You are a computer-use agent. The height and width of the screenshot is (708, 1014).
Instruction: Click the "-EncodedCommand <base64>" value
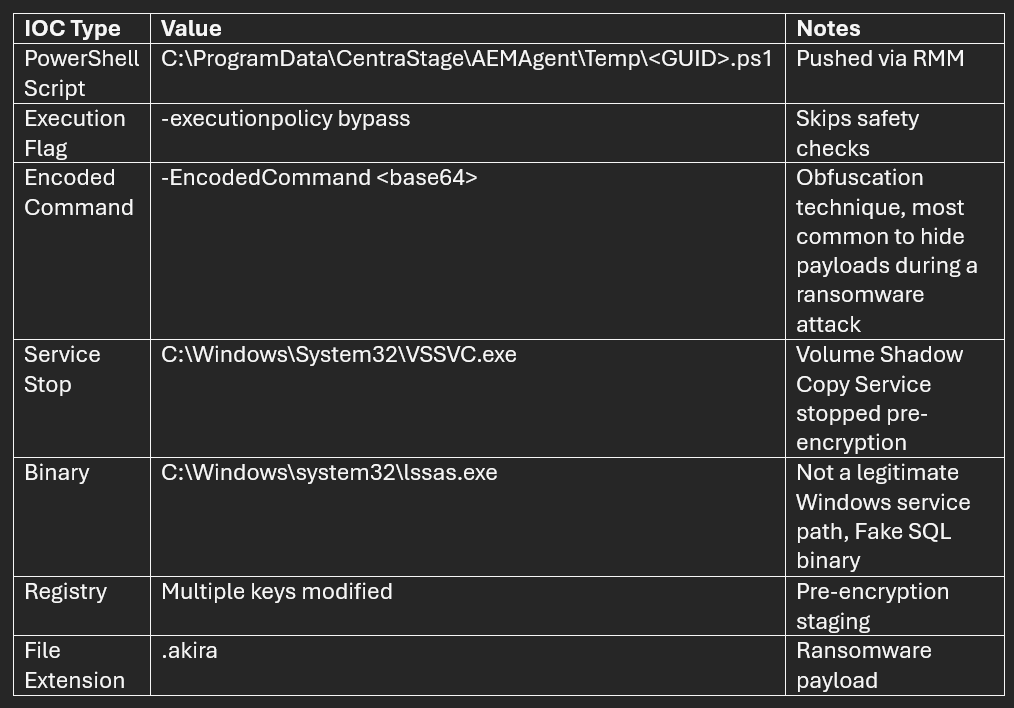[x=319, y=178]
